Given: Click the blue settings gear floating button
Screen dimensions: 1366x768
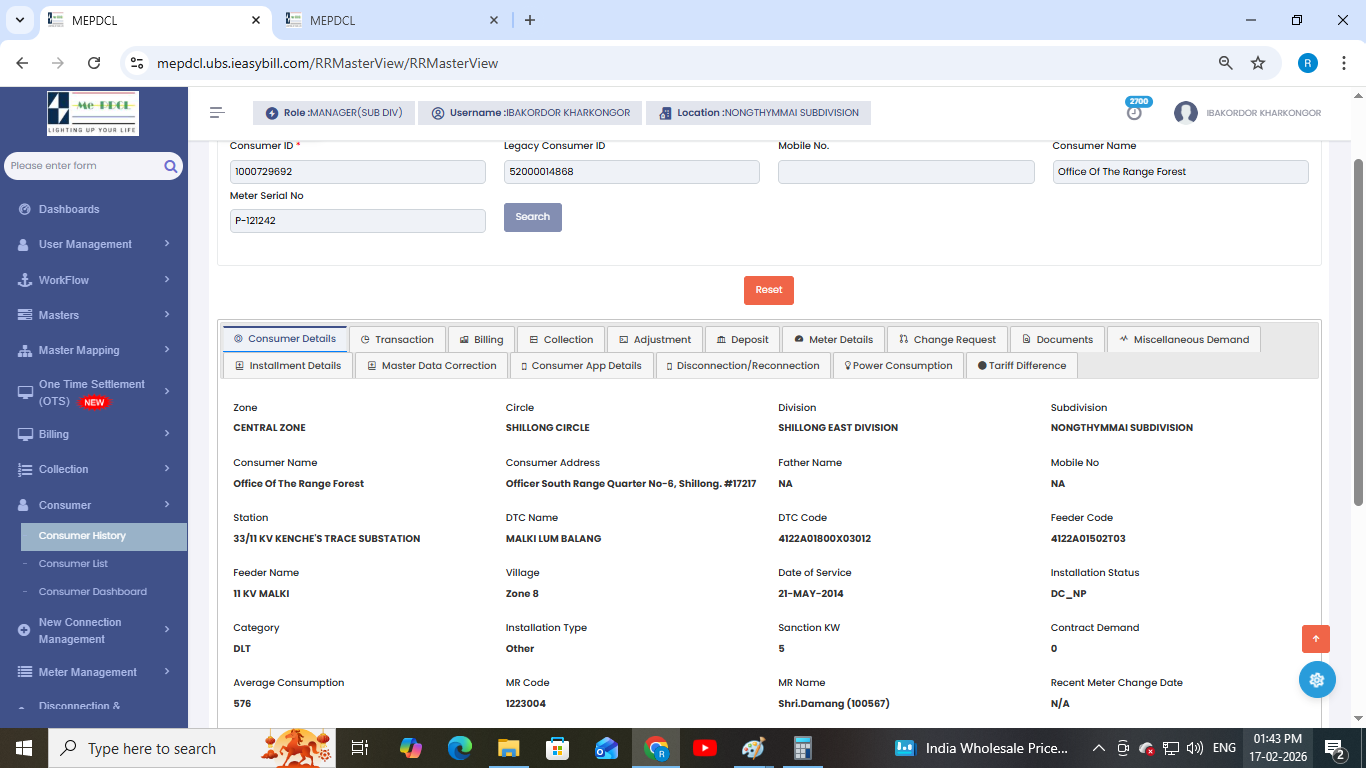Looking at the screenshot, I should 1316,680.
